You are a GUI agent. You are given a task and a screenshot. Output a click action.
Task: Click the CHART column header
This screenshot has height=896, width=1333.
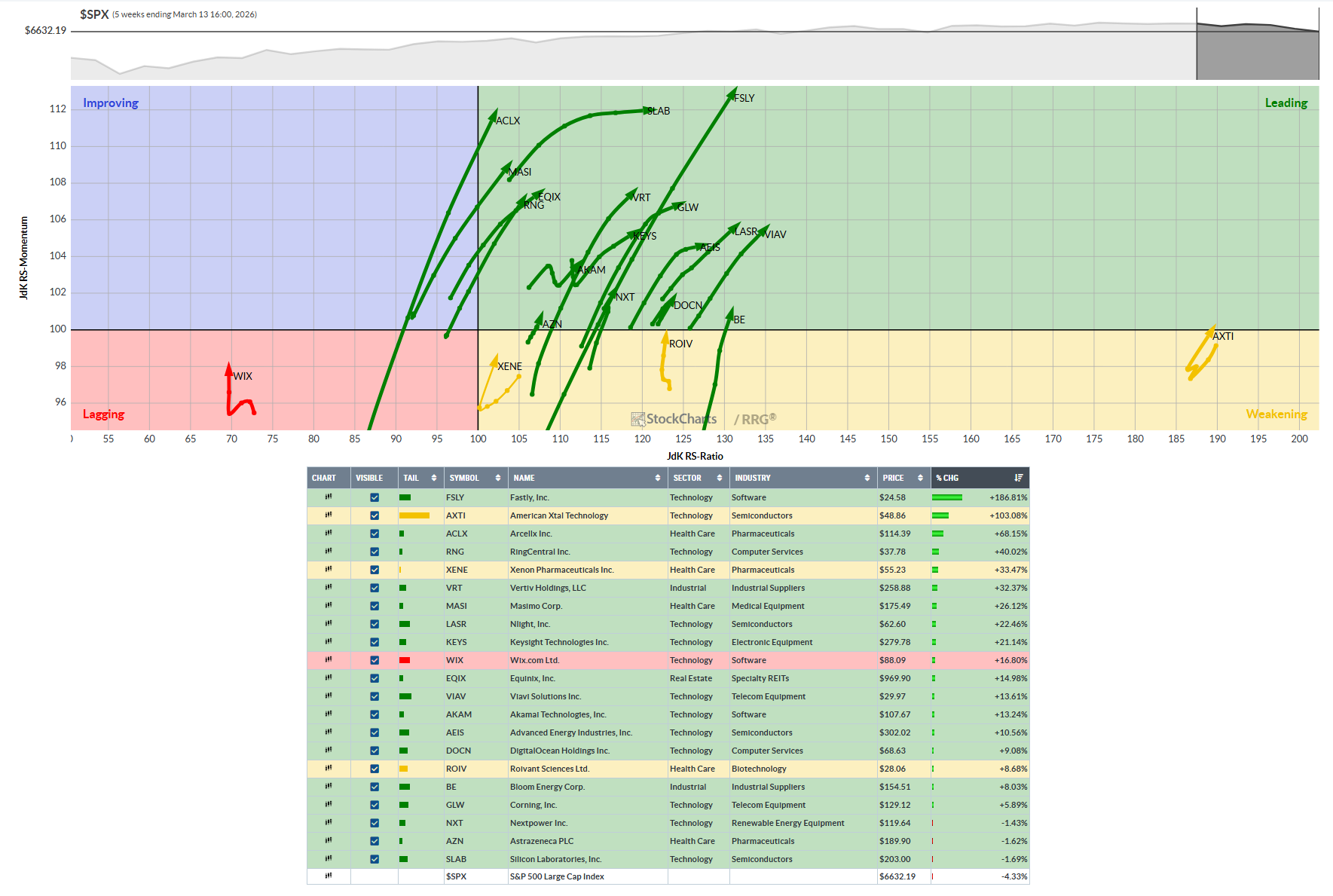(329, 478)
